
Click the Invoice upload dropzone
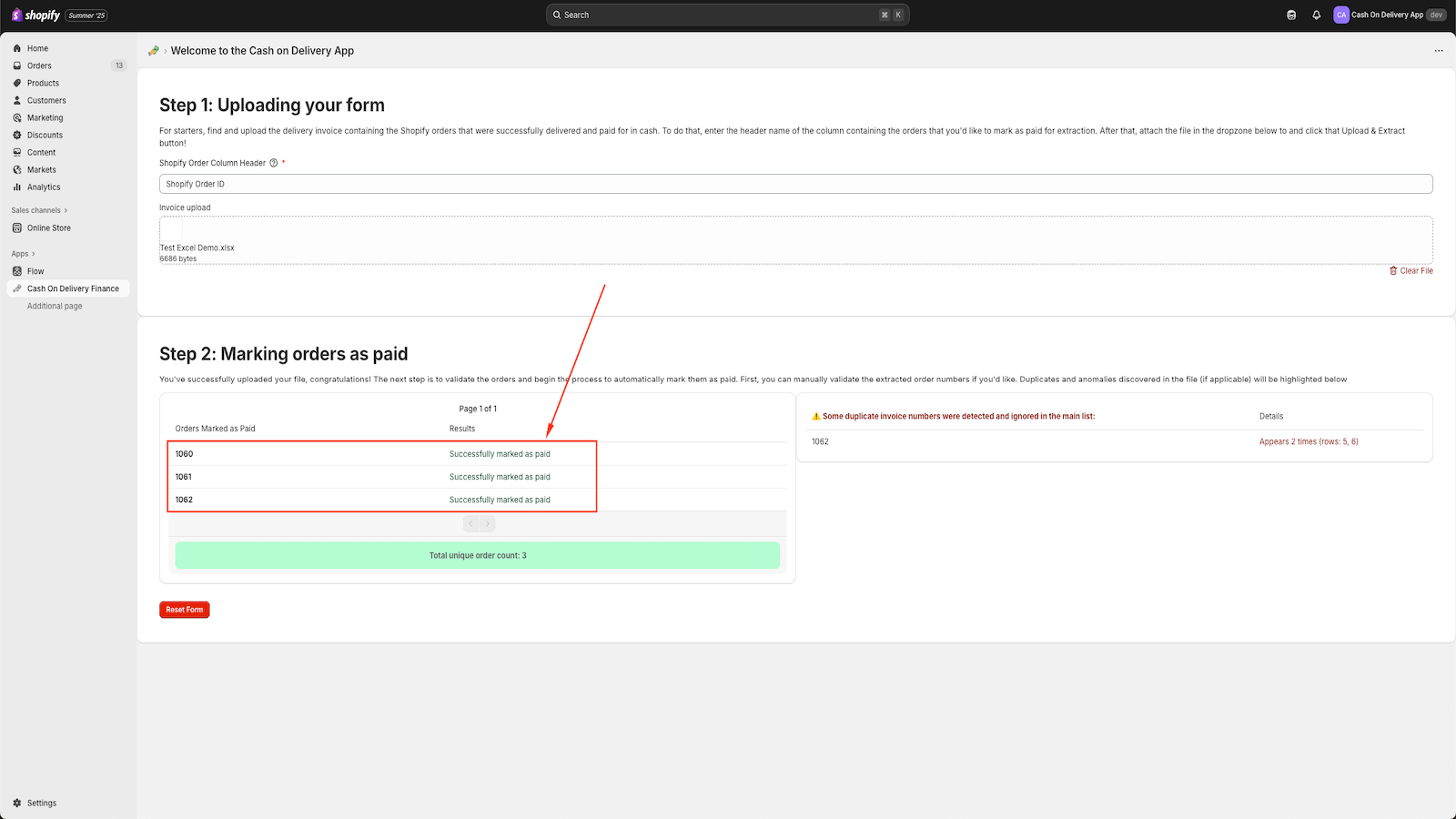pyautogui.click(x=796, y=240)
